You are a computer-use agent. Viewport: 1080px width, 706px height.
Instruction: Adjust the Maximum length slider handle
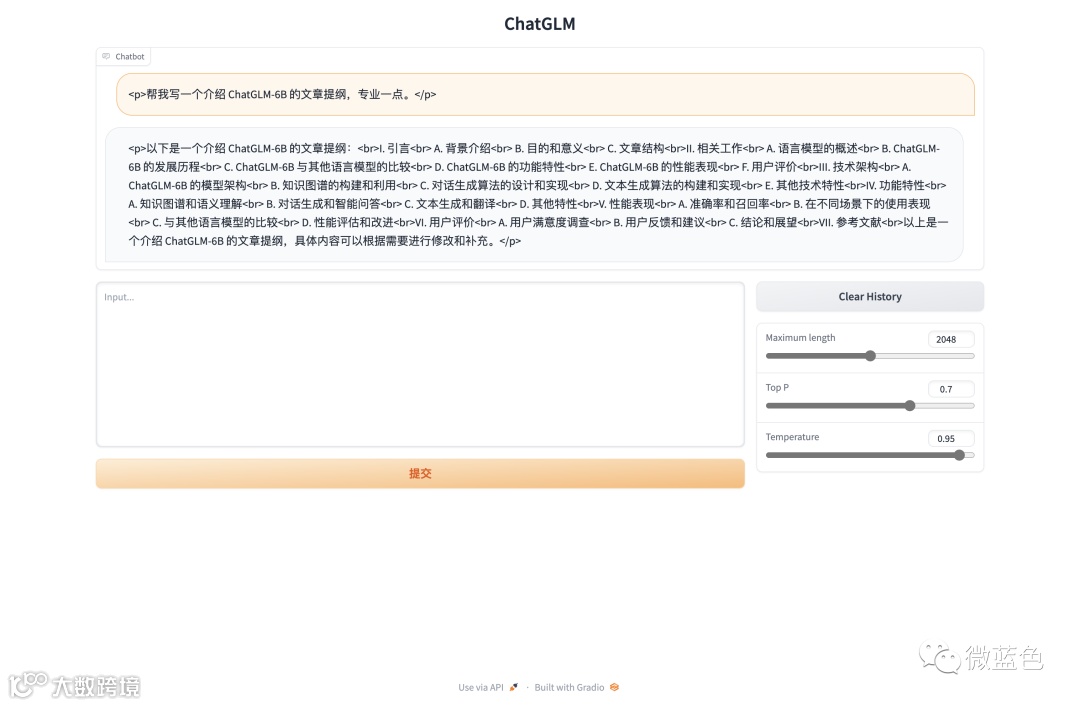point(871,356)
